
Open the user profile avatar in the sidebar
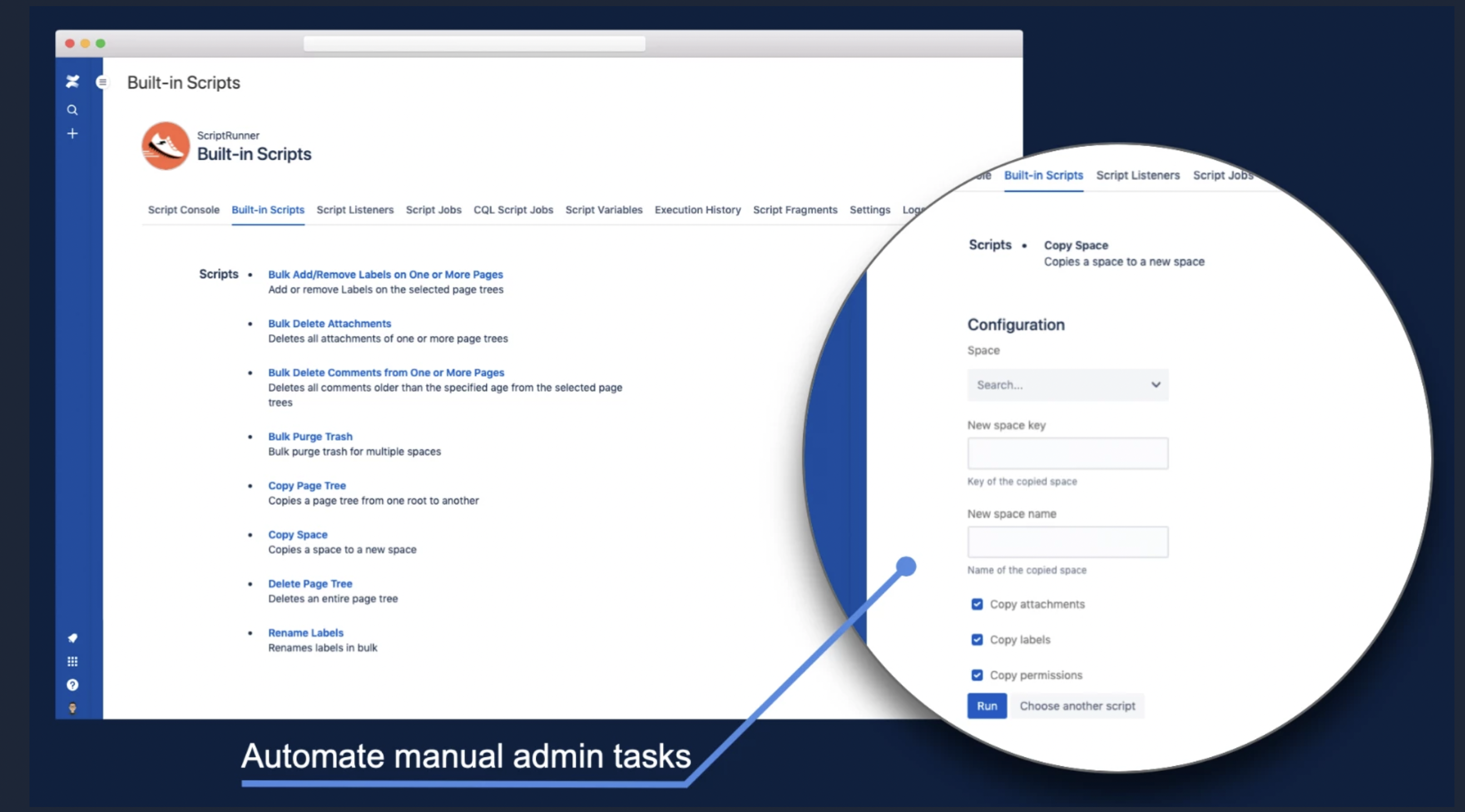pyautogui.click(x=72, y=708)
